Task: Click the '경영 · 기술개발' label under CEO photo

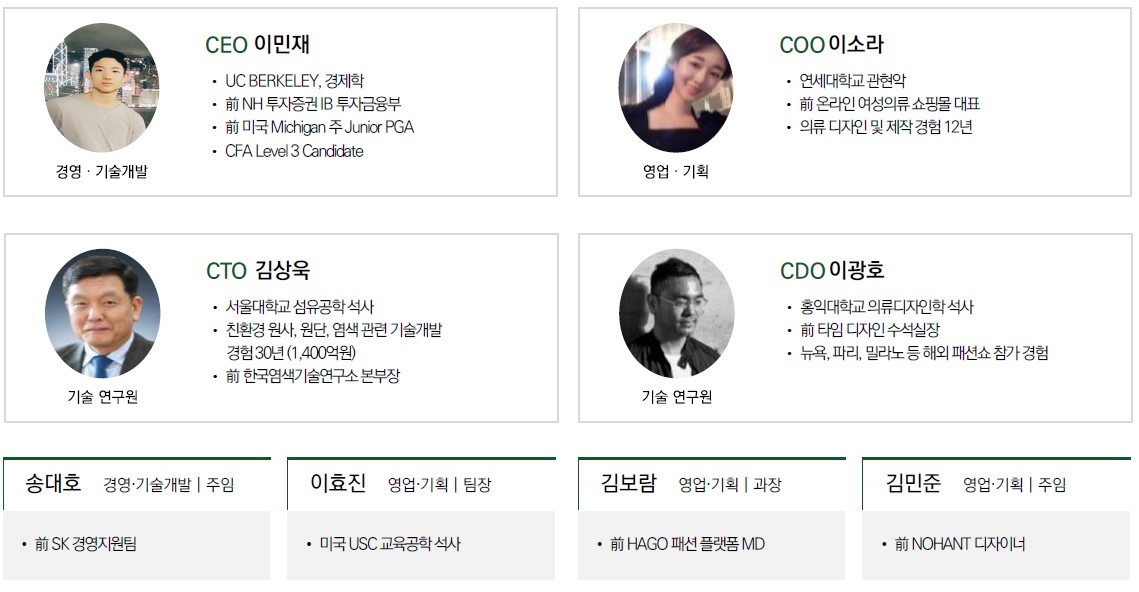Action: click(x=102, y=171)
